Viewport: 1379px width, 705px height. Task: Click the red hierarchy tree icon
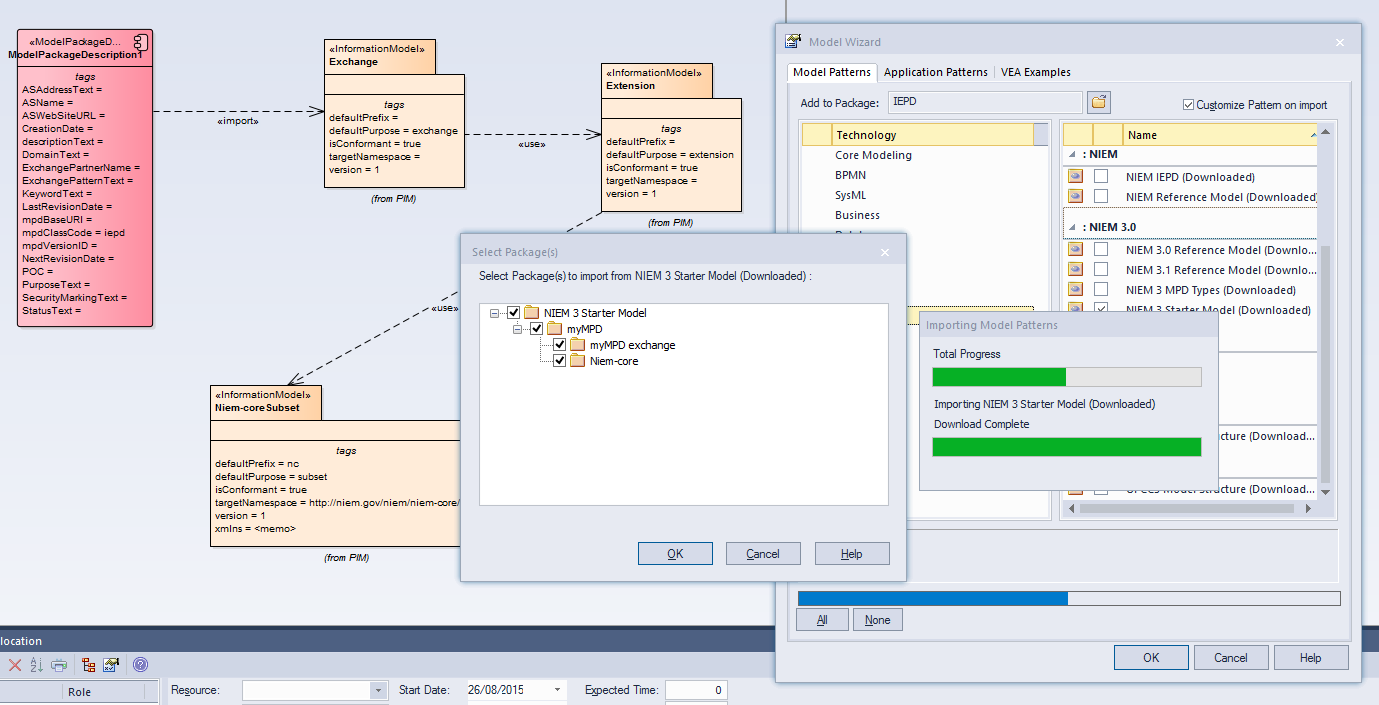coord(89,665)
